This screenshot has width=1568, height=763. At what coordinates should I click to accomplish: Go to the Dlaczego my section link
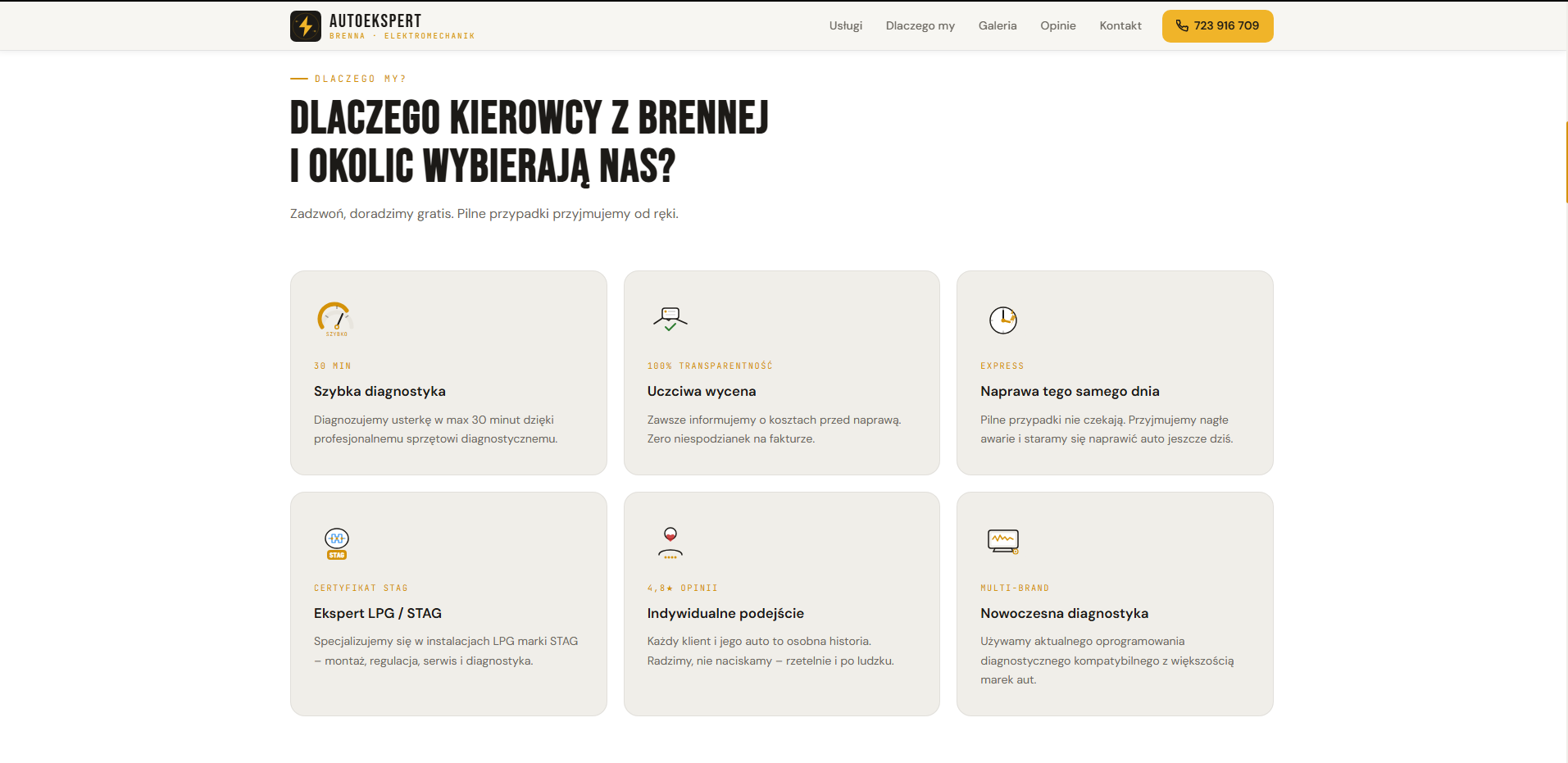coord(920,25)
